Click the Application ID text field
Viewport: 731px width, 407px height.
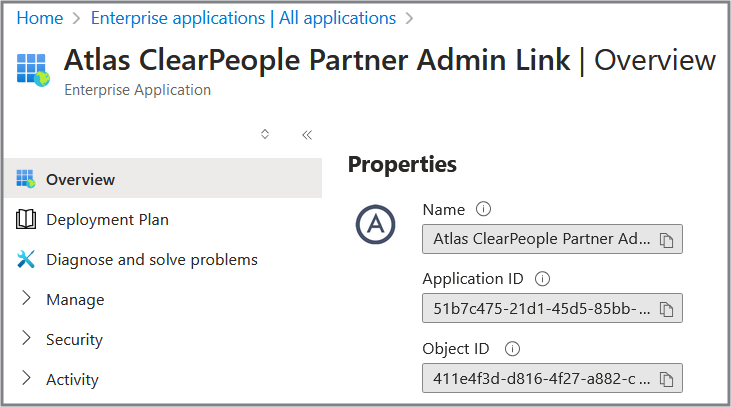(x=540, y=309)
